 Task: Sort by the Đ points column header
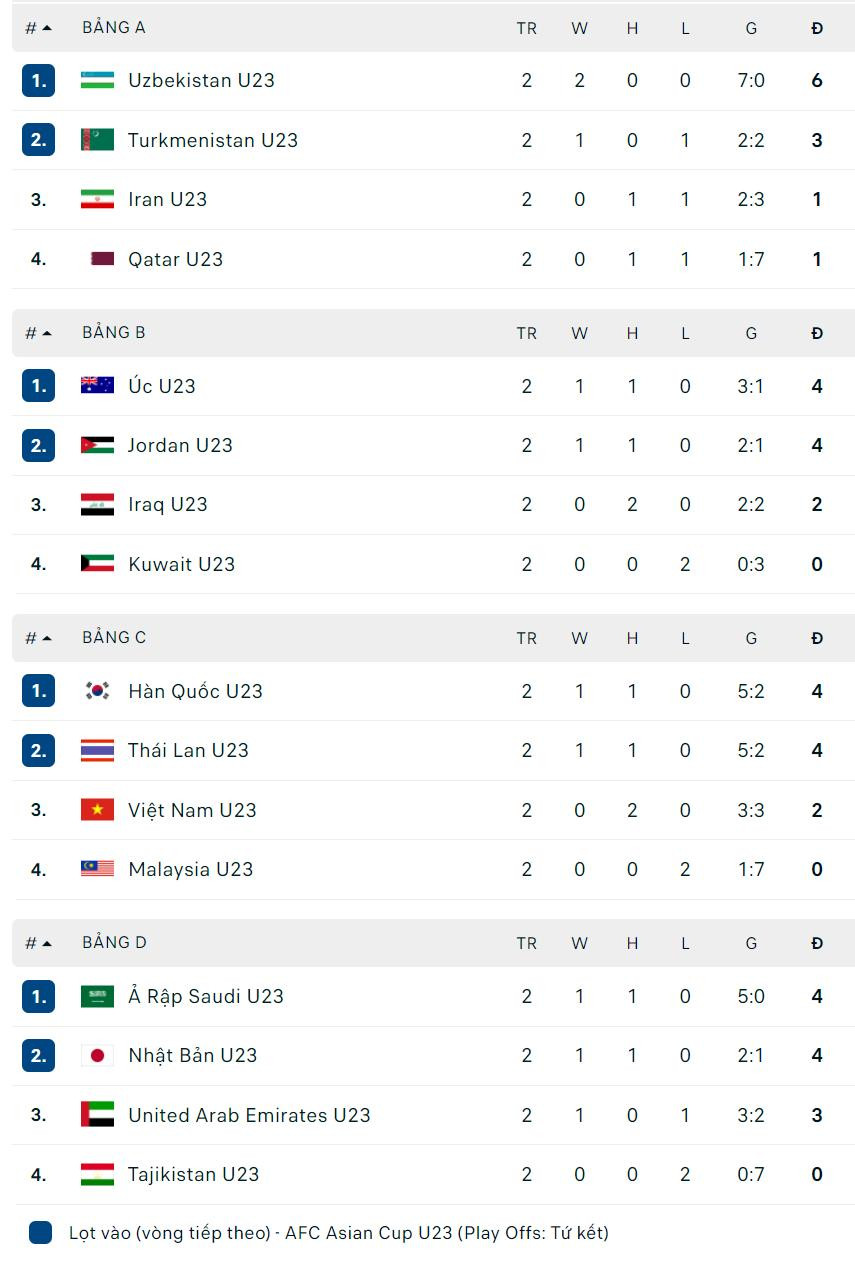[817, 27]
